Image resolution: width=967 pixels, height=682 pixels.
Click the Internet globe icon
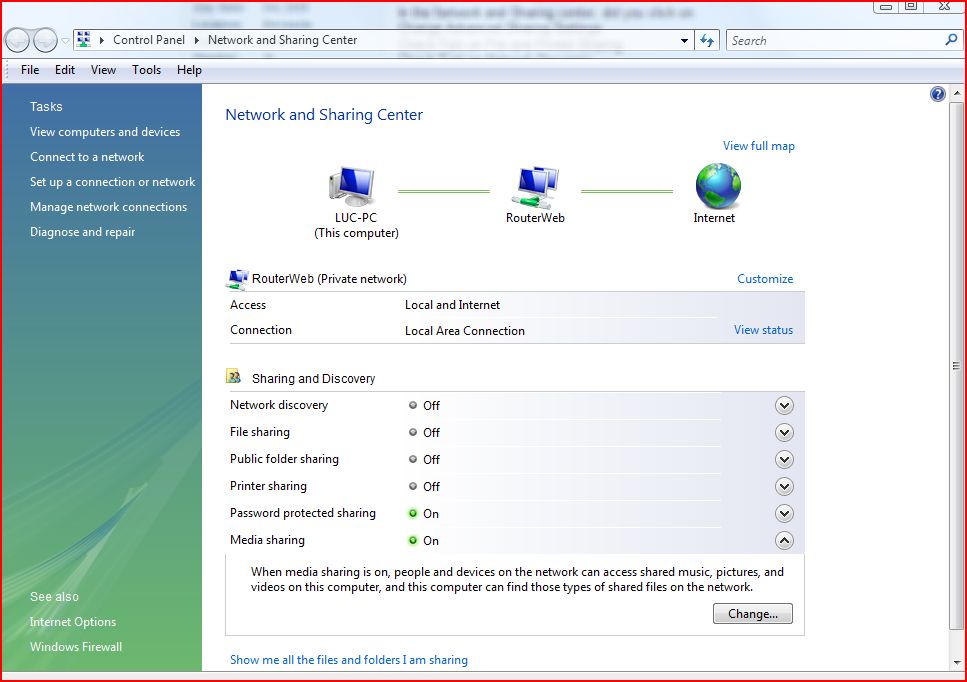click(717, 186)
